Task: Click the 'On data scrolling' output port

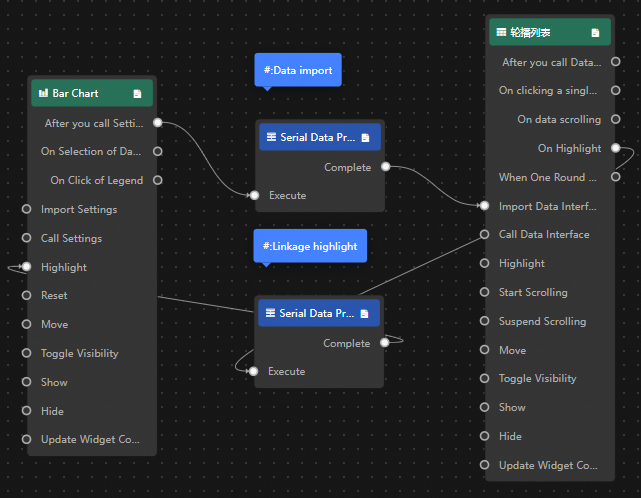Action: coord(616,119)
